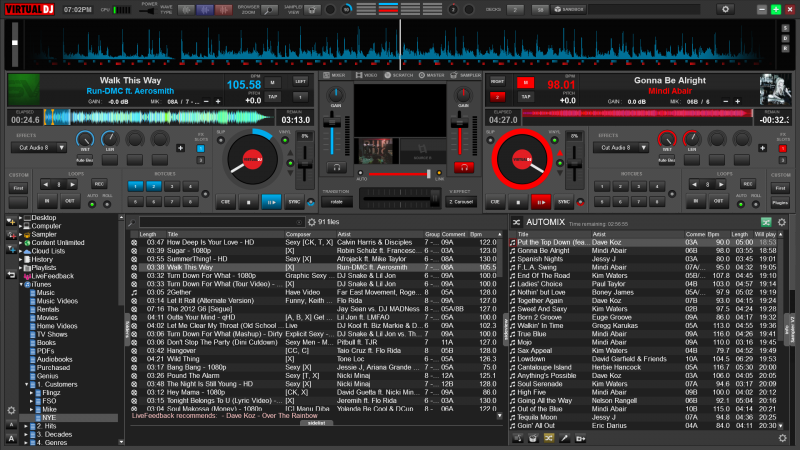Screen dimensions: 800x450
Task: Click right deck Plugins custom button
Action: click(780, 203)
